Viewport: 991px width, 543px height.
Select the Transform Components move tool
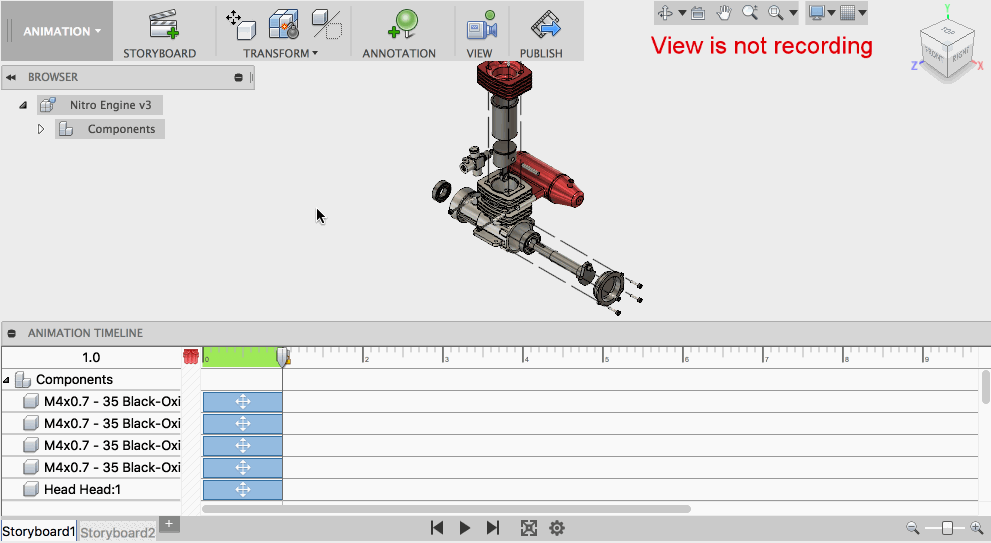click(x=239, y=24)
